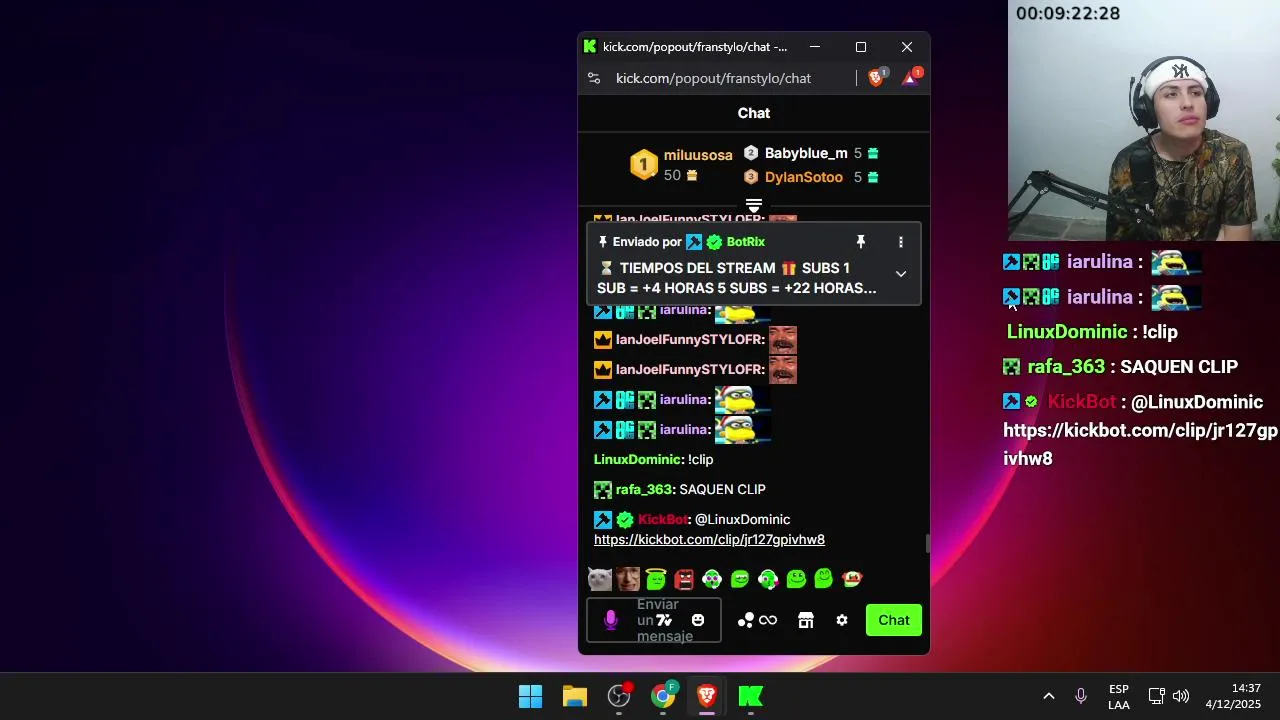The image size is (1280, 720).
Task: Insert the green emote with pink headphones
Action: point(768,579)
